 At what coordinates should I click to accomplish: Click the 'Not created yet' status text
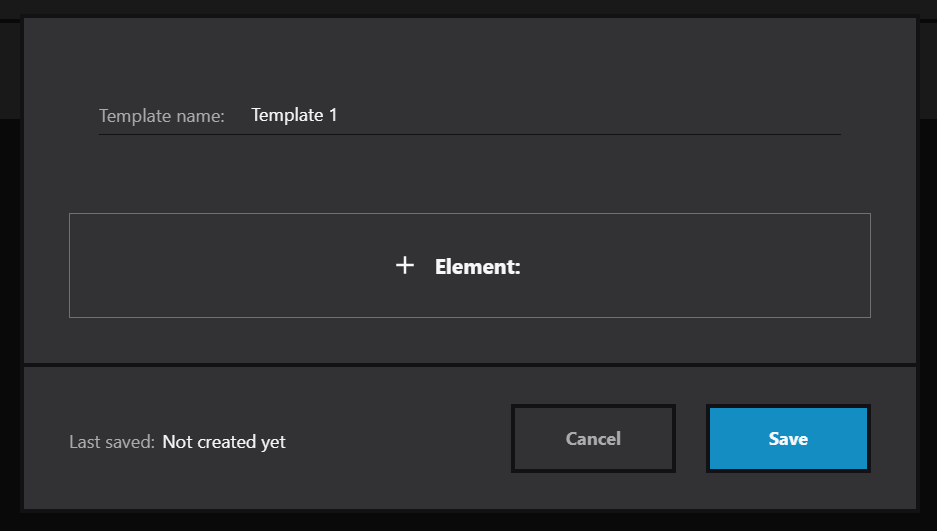click(224, 442)
